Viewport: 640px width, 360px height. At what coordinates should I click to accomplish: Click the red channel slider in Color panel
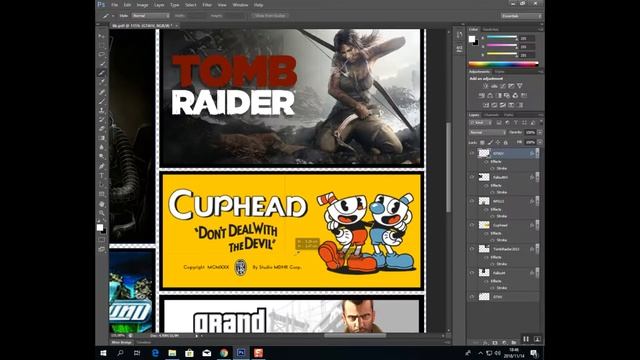[502, 38]
